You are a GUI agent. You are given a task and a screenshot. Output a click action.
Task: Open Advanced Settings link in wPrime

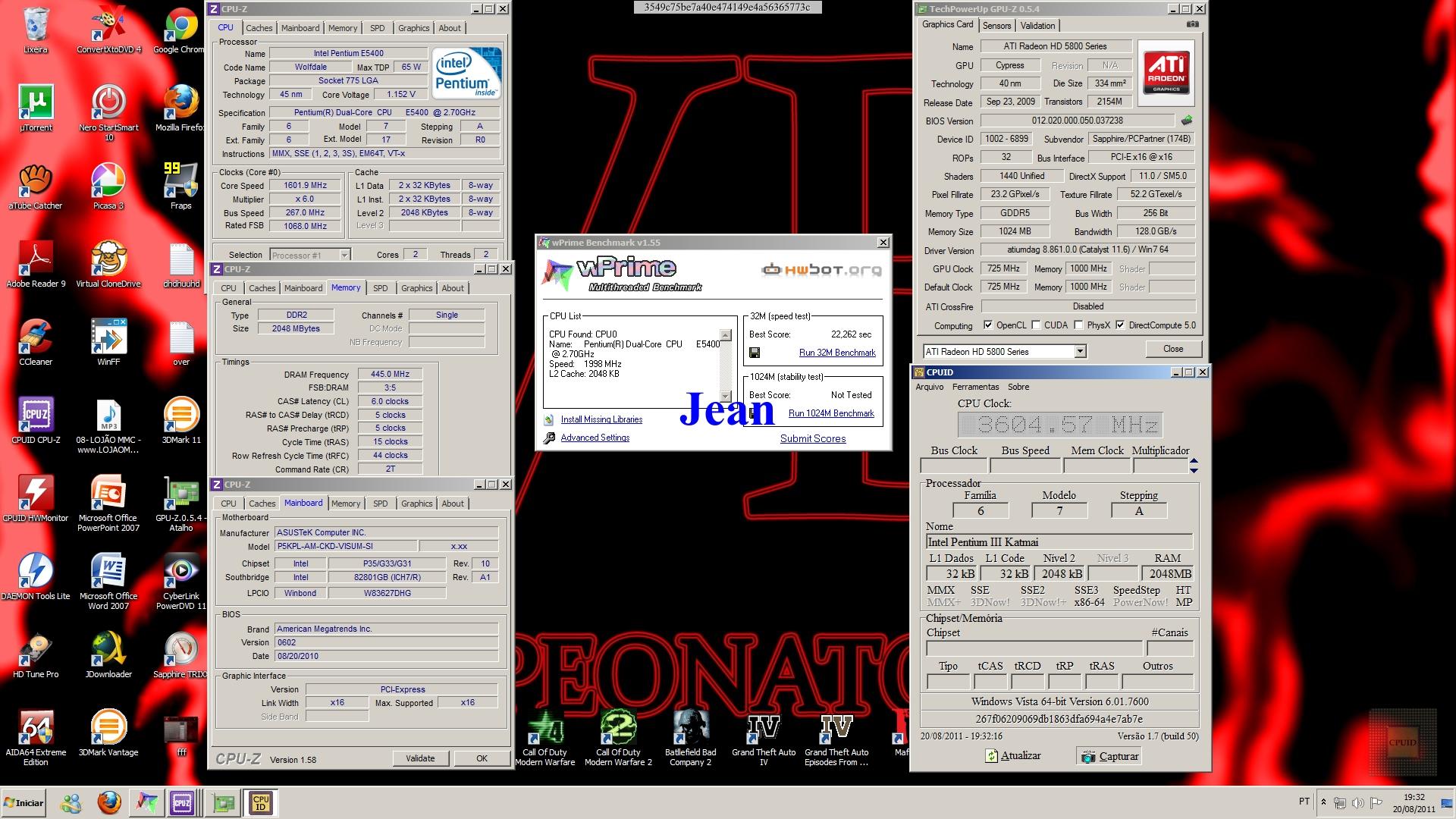pos(595,438)
